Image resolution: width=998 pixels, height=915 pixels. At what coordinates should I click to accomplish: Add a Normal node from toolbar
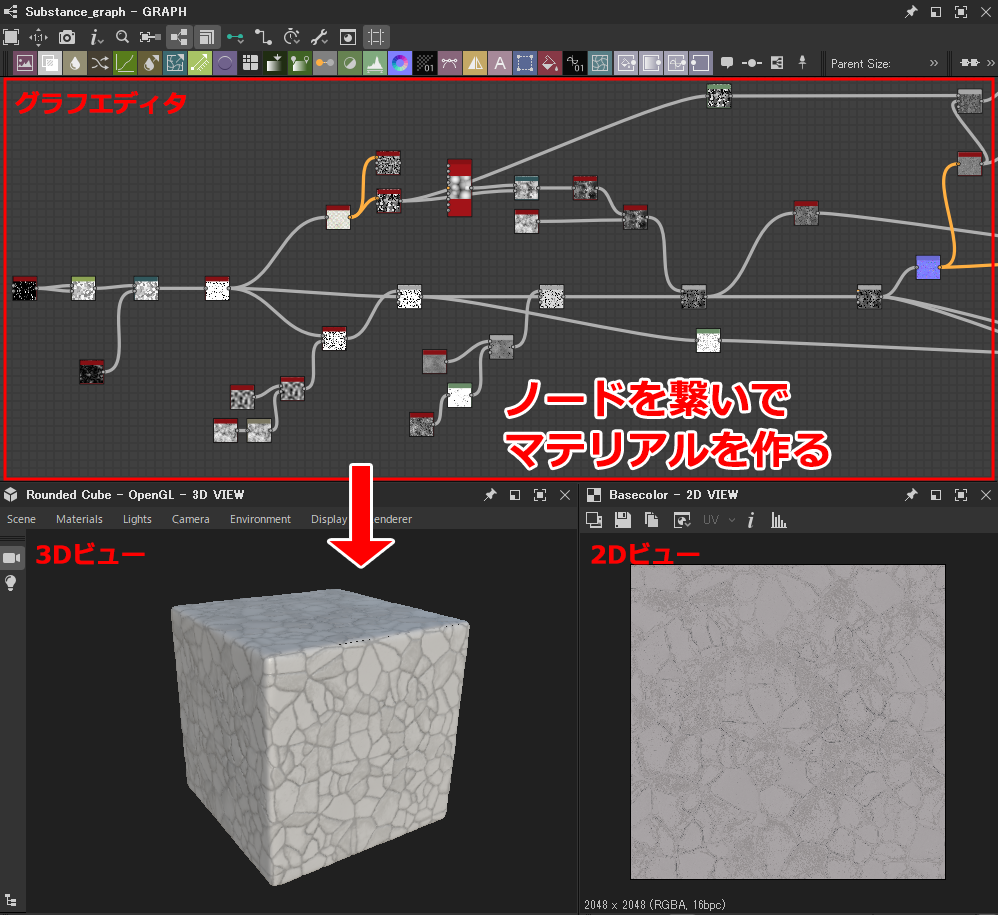click(225, 63)
